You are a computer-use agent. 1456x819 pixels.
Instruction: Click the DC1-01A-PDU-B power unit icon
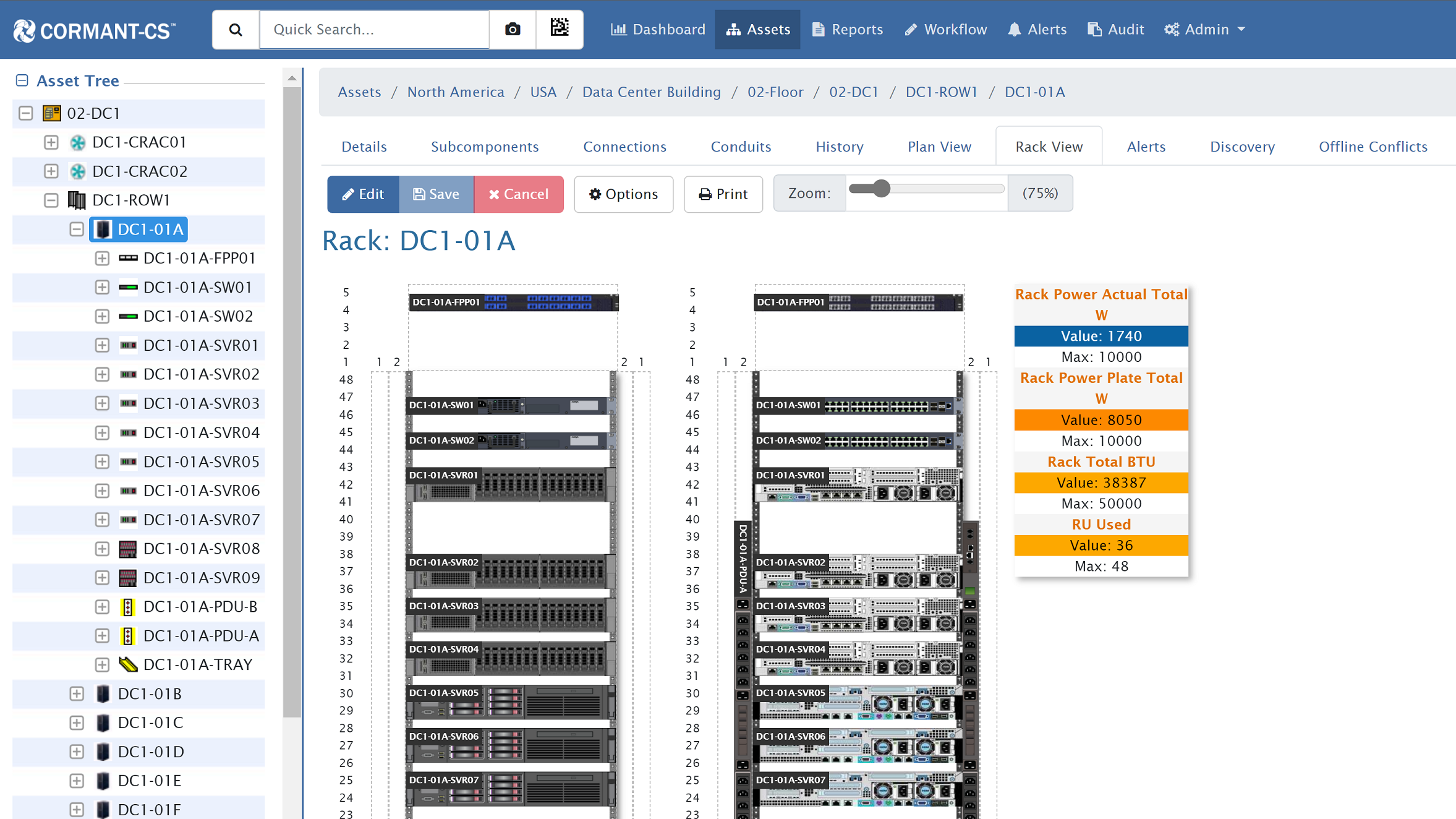coord(127,607)
